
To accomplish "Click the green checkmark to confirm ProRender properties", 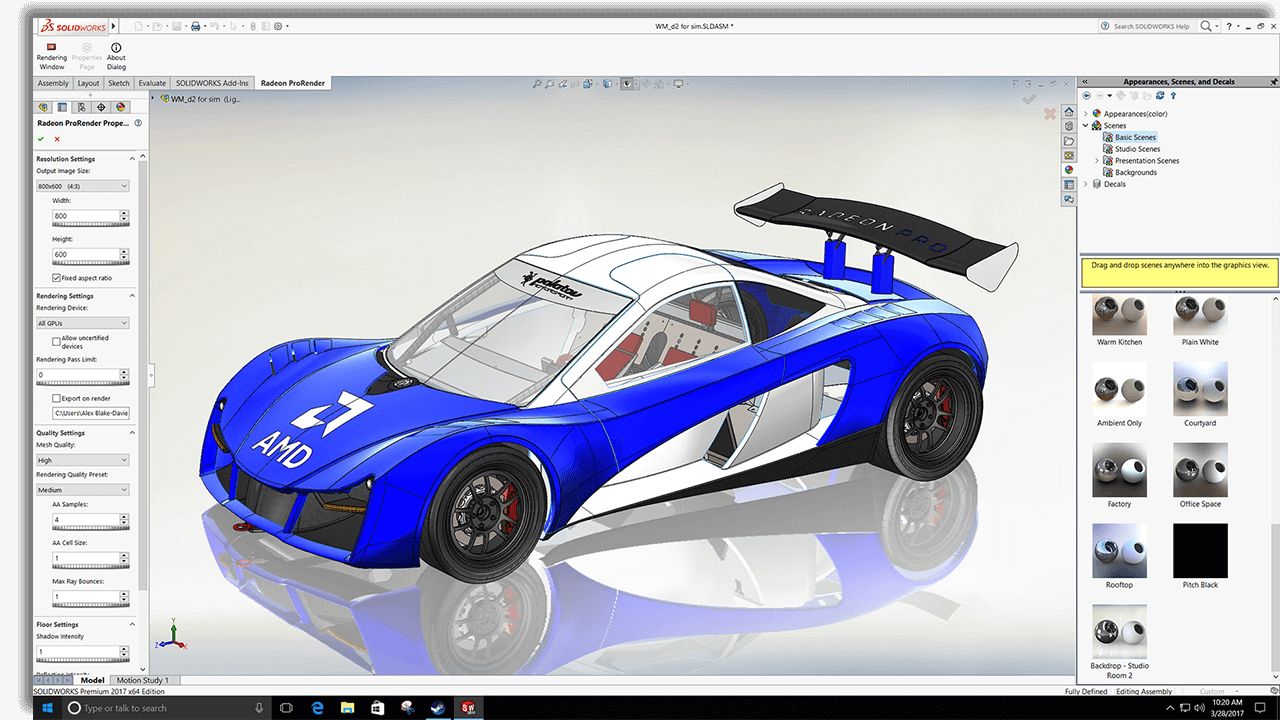I will point(40,139).
